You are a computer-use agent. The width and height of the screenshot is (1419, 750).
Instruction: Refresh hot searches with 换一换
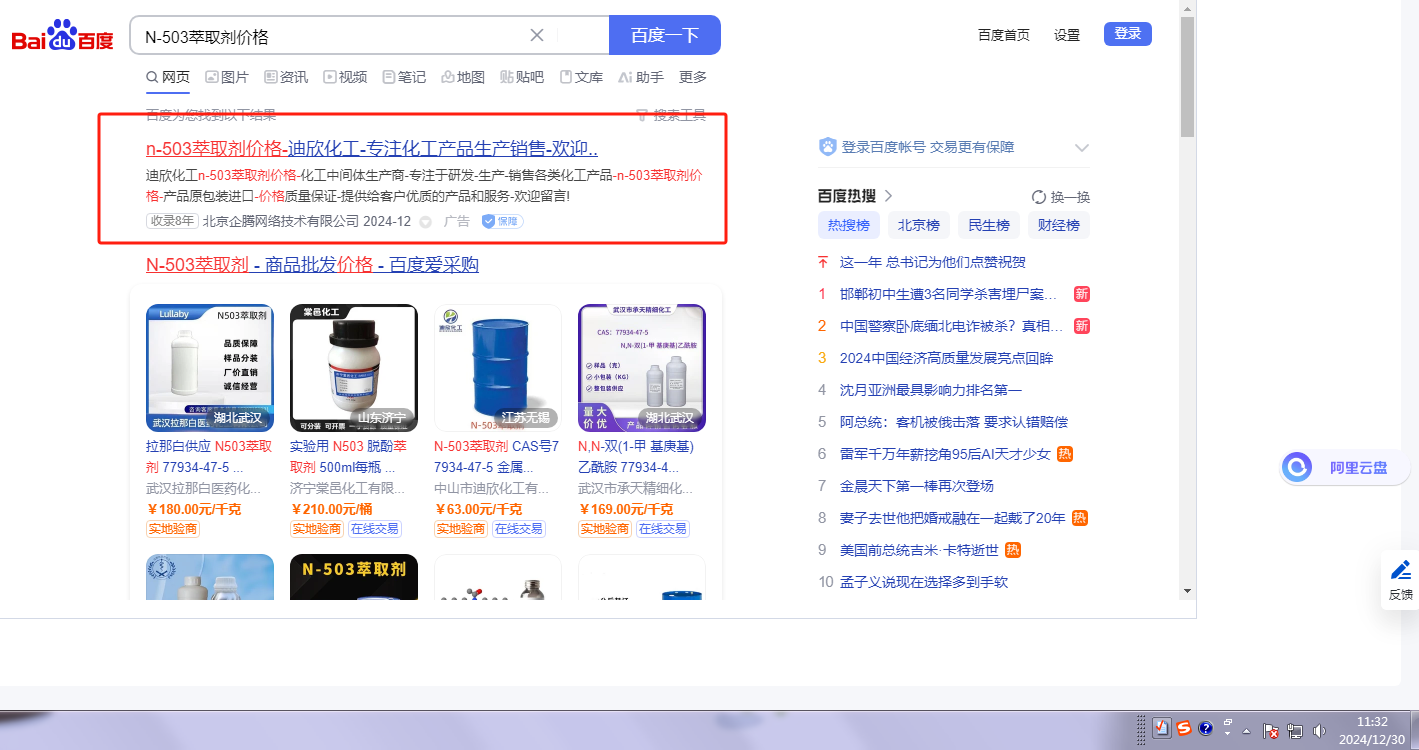tap(1061, 197)
